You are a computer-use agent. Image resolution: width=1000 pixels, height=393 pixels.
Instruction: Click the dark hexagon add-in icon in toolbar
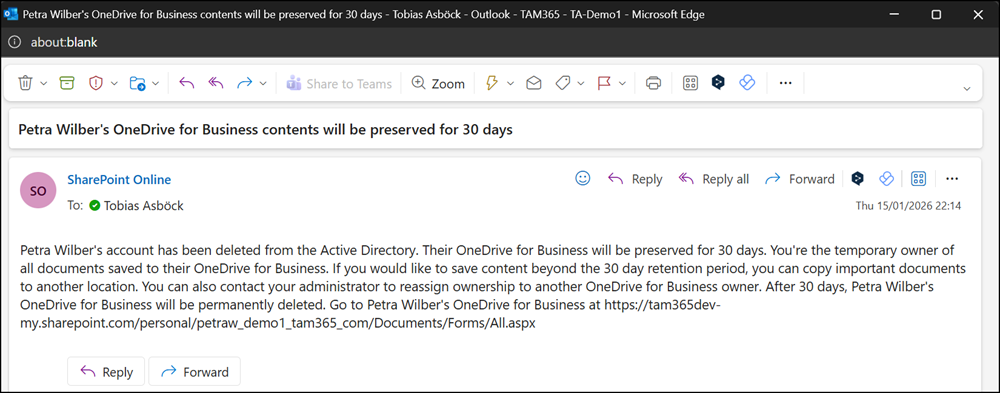tap(718, 83)
